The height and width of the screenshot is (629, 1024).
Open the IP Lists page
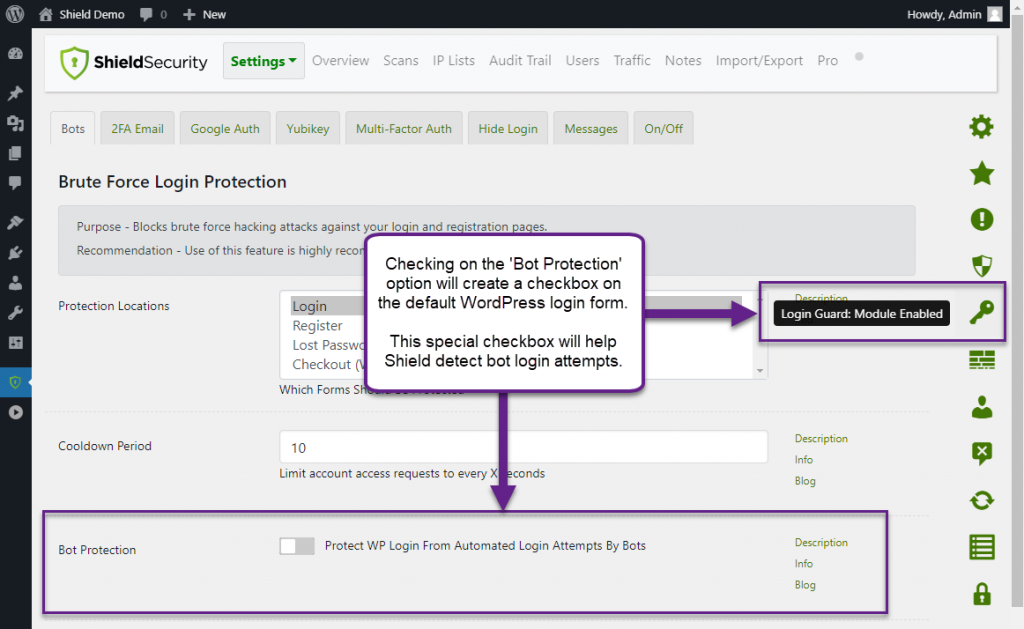(x=453, y=61)
